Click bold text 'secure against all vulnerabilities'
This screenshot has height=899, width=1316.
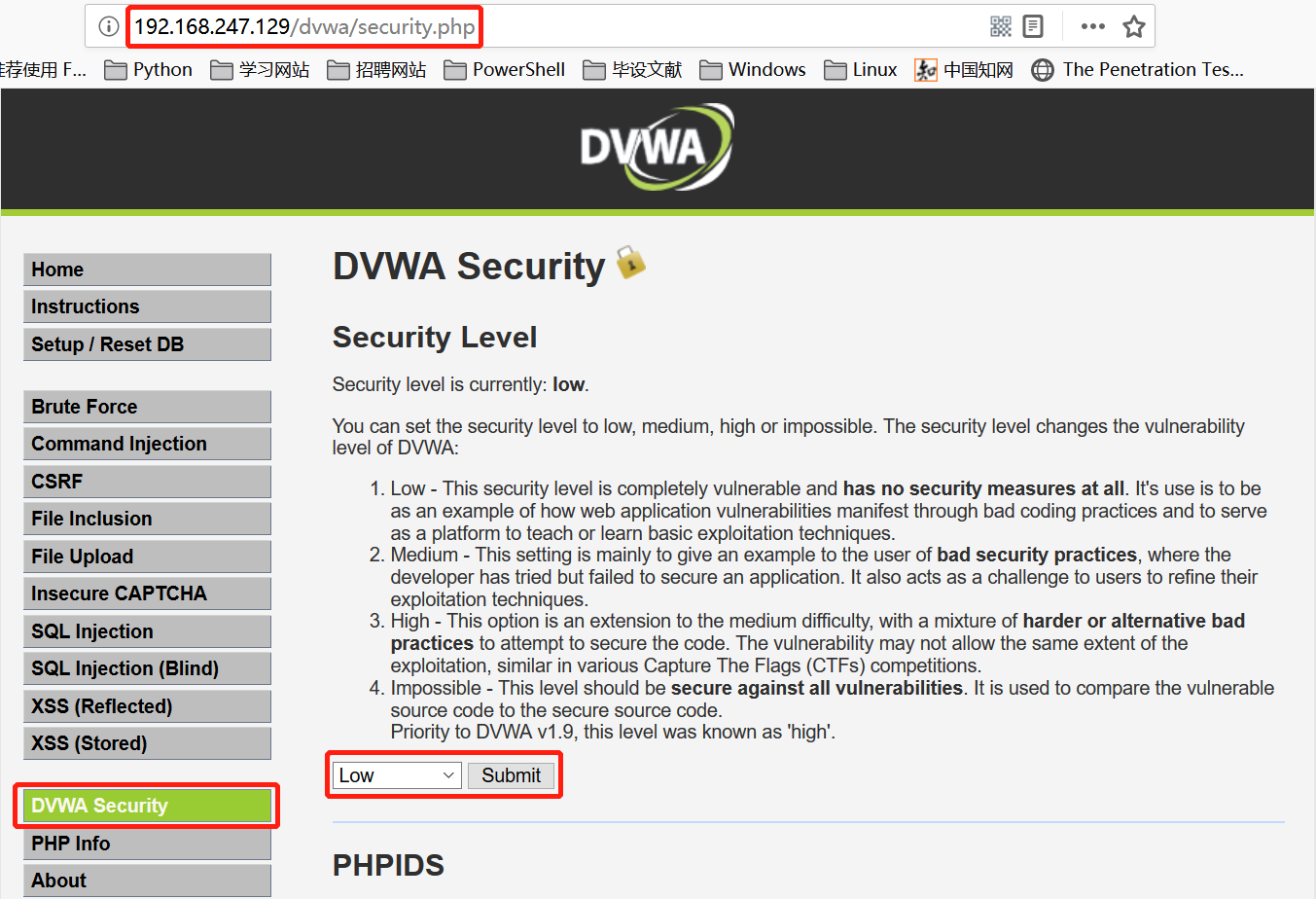[817, 688]
